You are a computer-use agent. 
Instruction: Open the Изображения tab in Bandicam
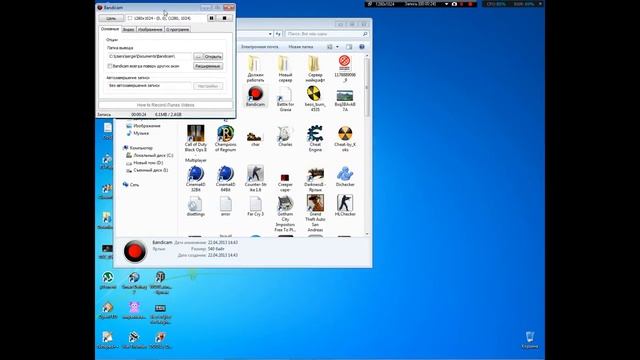pyautogui.click(x=150, y=29)
